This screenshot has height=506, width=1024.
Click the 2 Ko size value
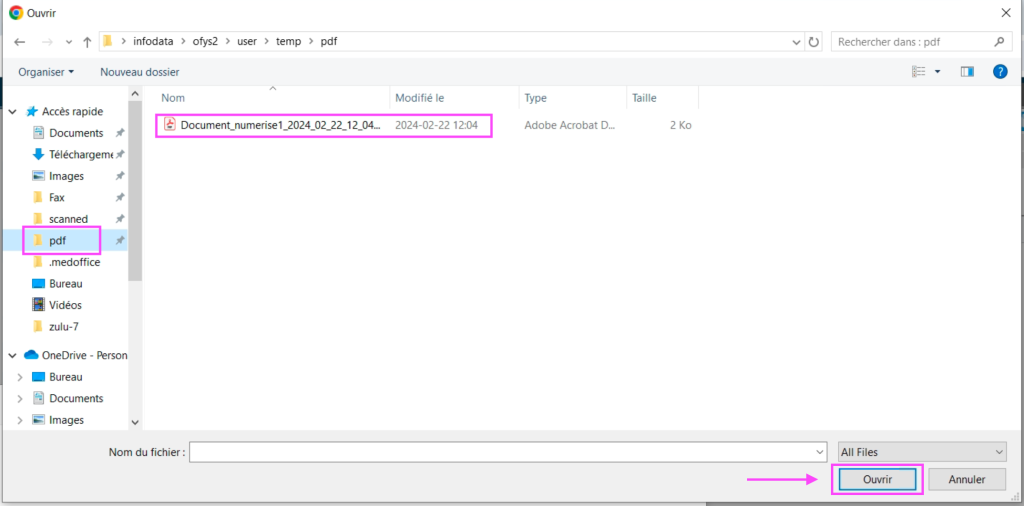click(x=680, y=125)
